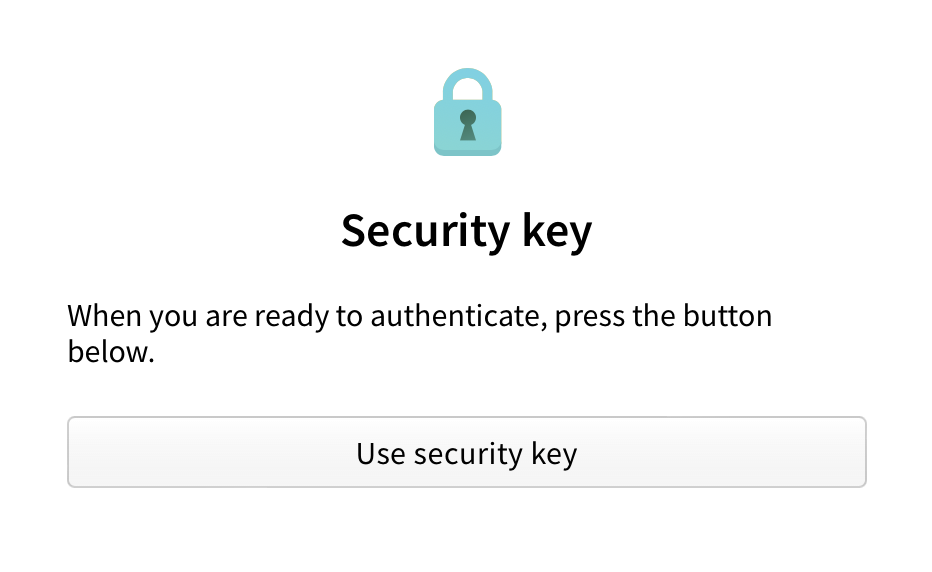The width and height of the screenshot is (932, 572).
Task: Click the word "When" in the instructions
Action: 105,318
